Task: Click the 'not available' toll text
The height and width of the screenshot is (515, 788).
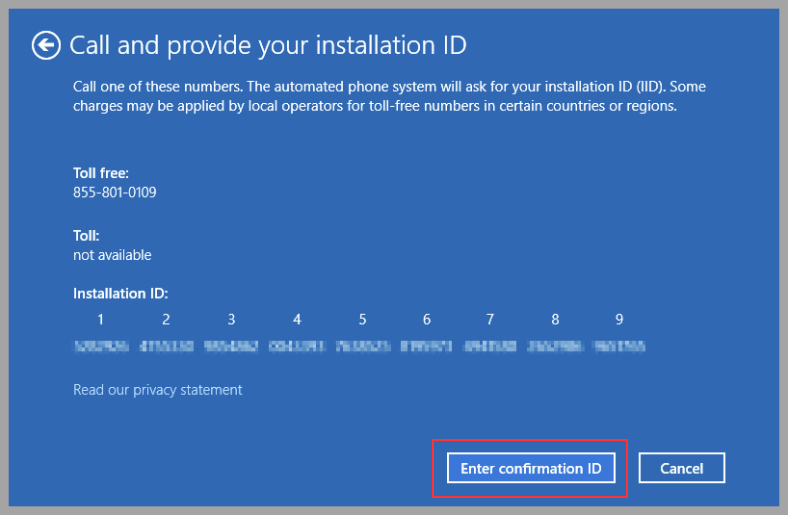Action: [112, 255]
